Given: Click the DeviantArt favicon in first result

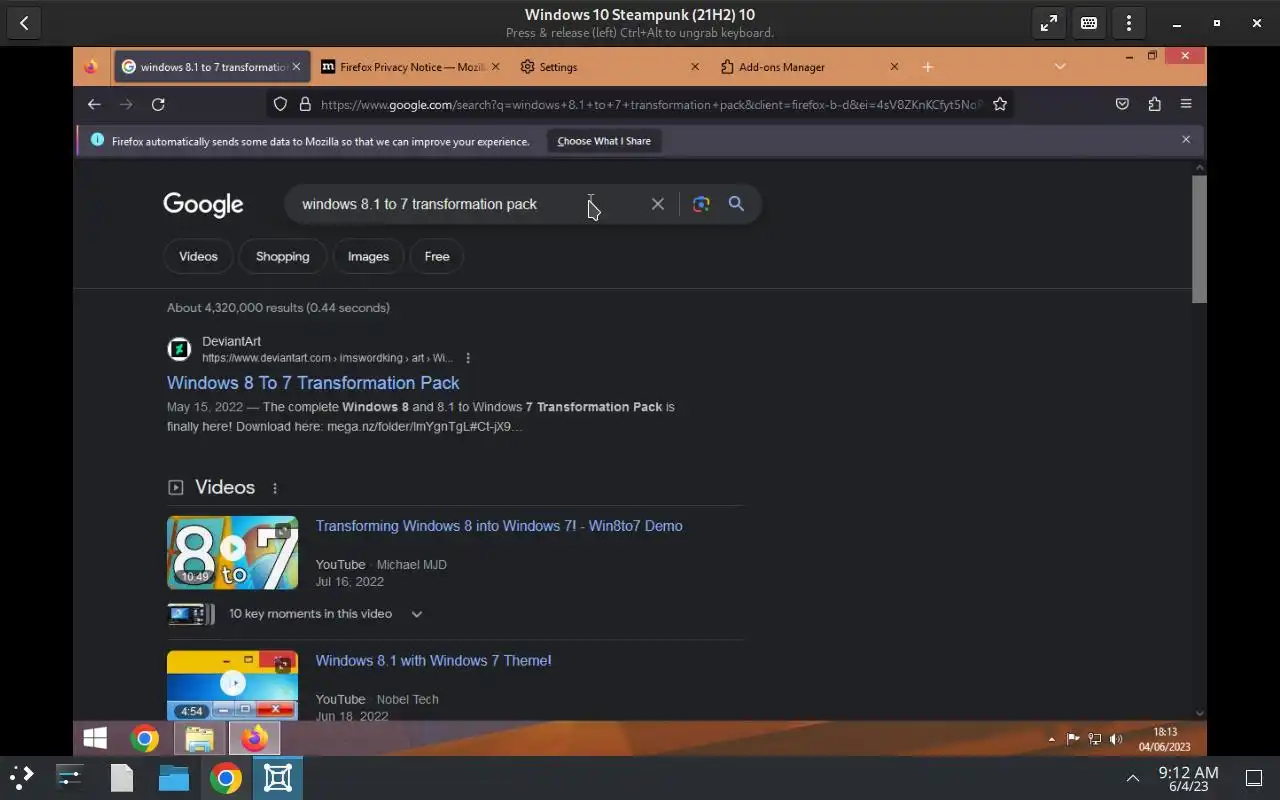Looking at the screenshot, I should [179, 349].
